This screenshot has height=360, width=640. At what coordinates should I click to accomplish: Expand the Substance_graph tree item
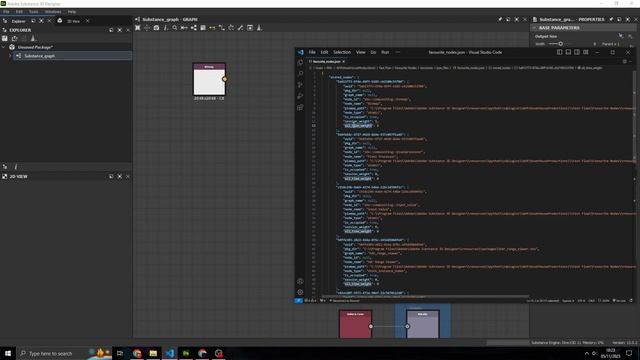click(x=11, y=56)
